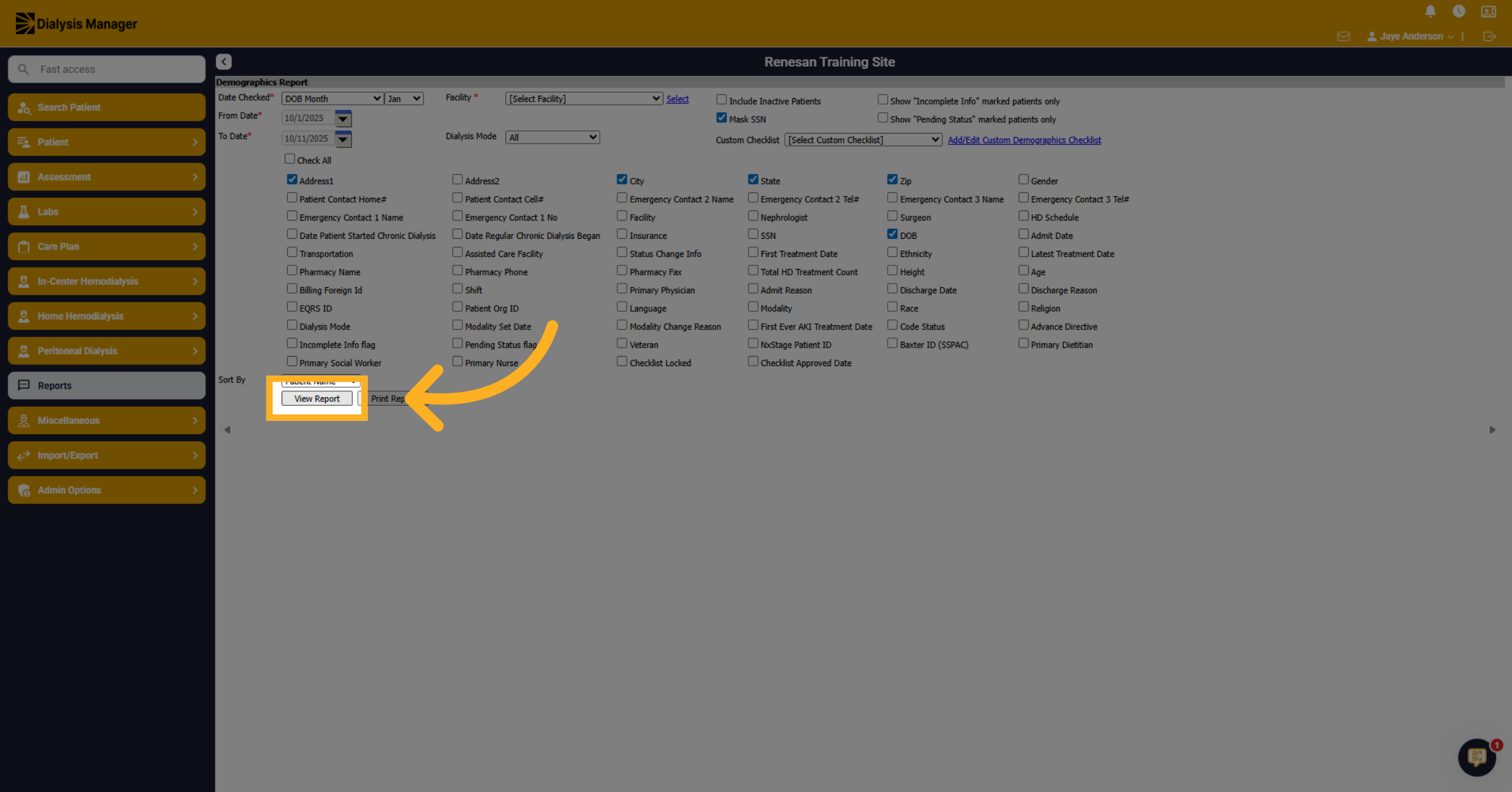Expand the Miscellaneous menu chevron
Viewport: 1512px width, 792px height.
(195, 420)
